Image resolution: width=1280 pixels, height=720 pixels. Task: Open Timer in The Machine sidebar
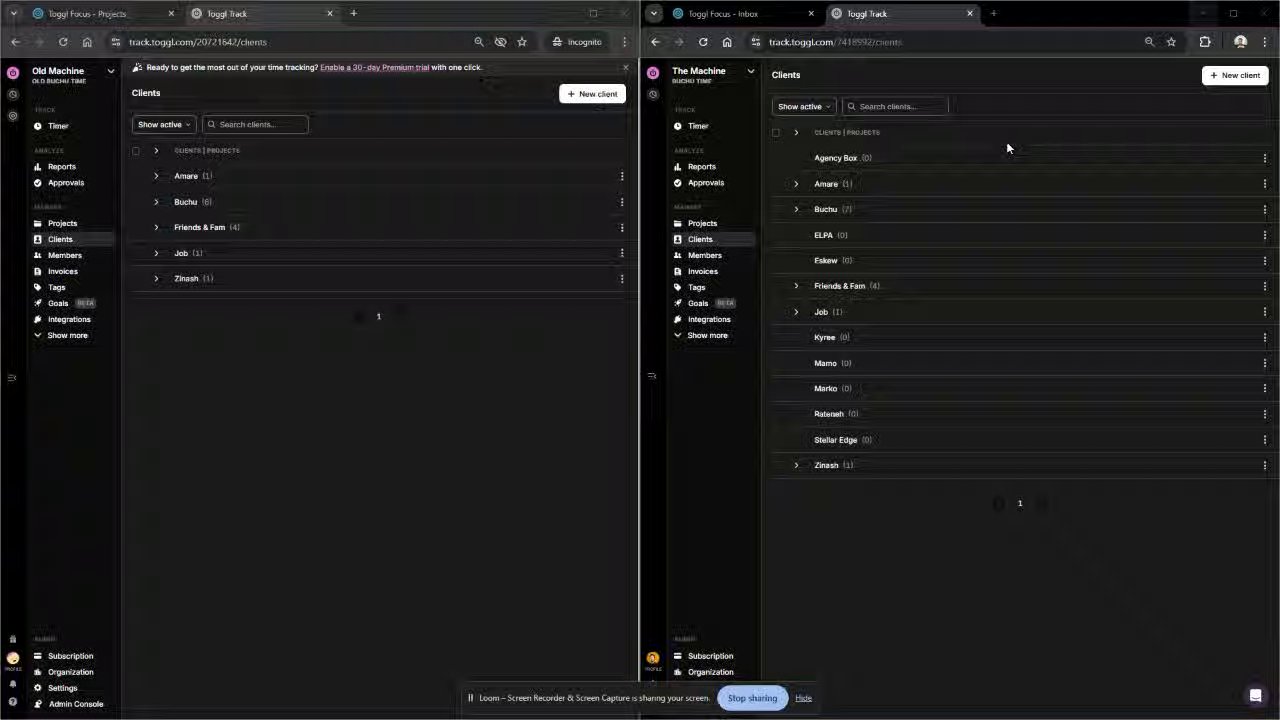coord(698,126)
